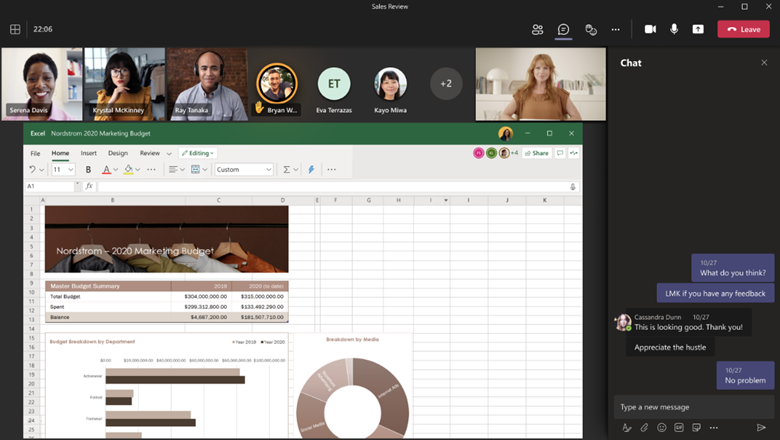Click the Breakdown by Media donut chart

(352, 398)
